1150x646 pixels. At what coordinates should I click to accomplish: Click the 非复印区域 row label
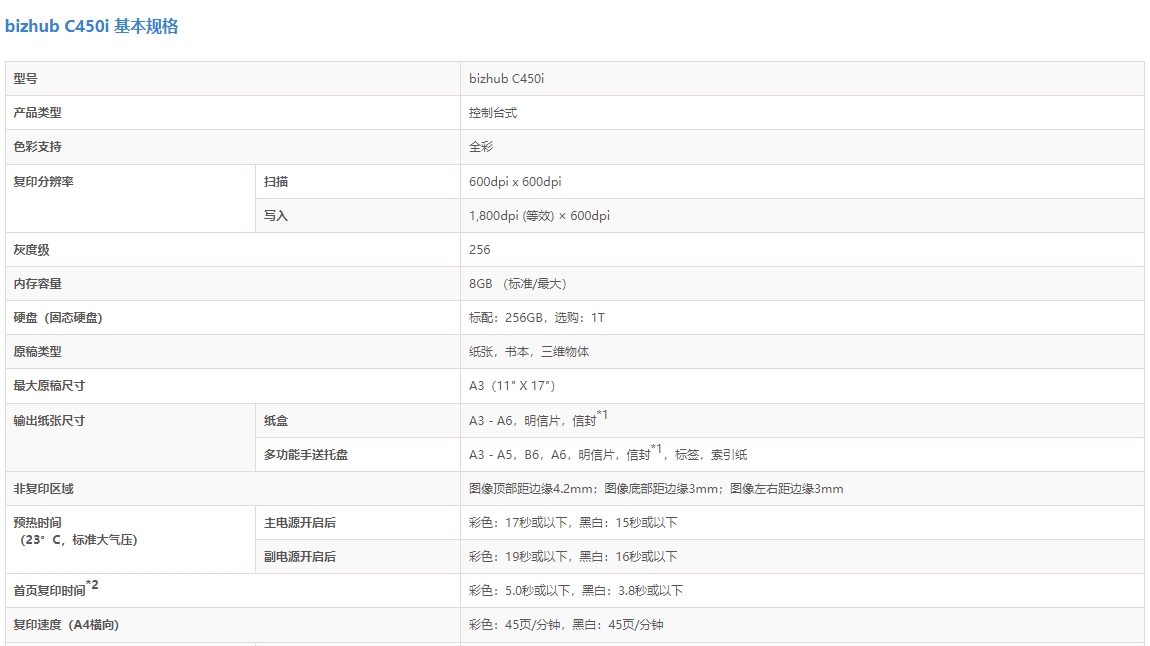43,489
